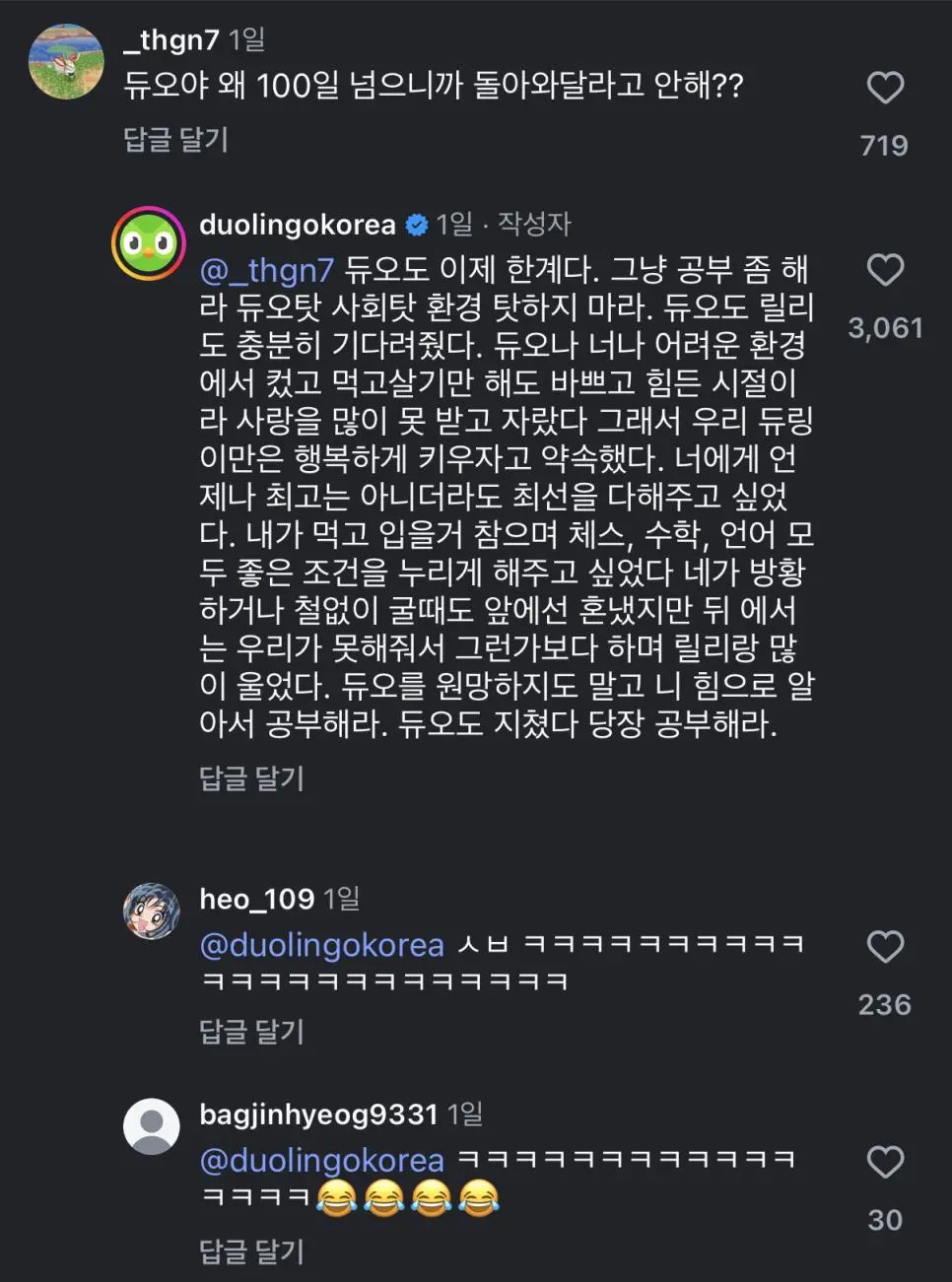Image resolution: width=952 pixels, height=1282 pixels.
Task: Reply to duolingokorea's comment via 답글 달기
Action: [x=251, y=778]
